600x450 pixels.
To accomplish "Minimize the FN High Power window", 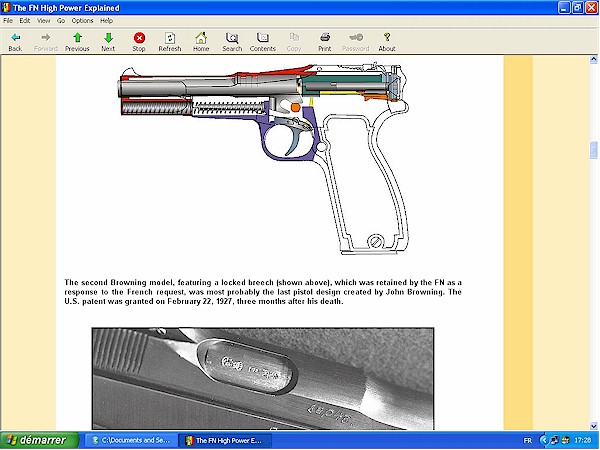I will 564,8.
